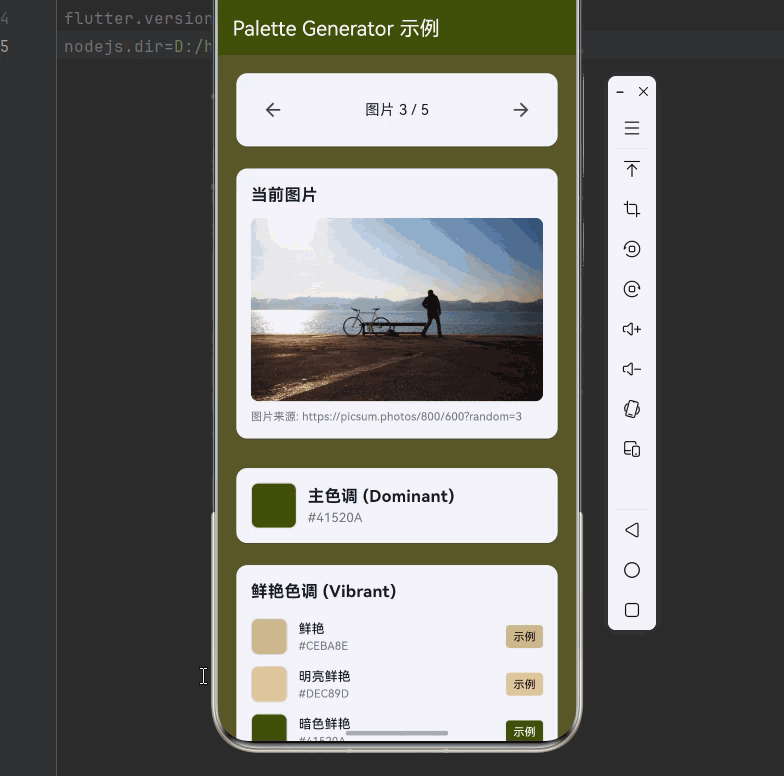Minimize the emulator toolbar panel
The image size is (784, 776).
pyautogui.click(x=620, y=92)
